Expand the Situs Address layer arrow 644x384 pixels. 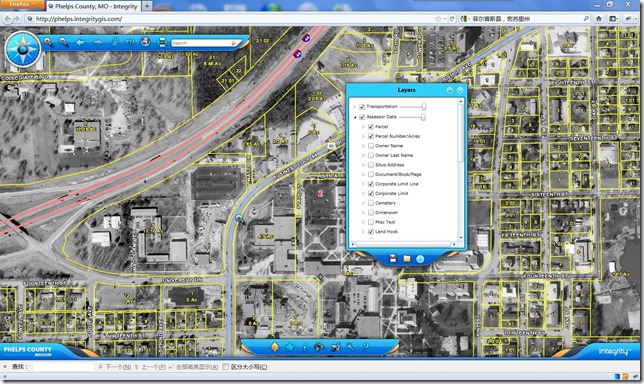point(363,165)
